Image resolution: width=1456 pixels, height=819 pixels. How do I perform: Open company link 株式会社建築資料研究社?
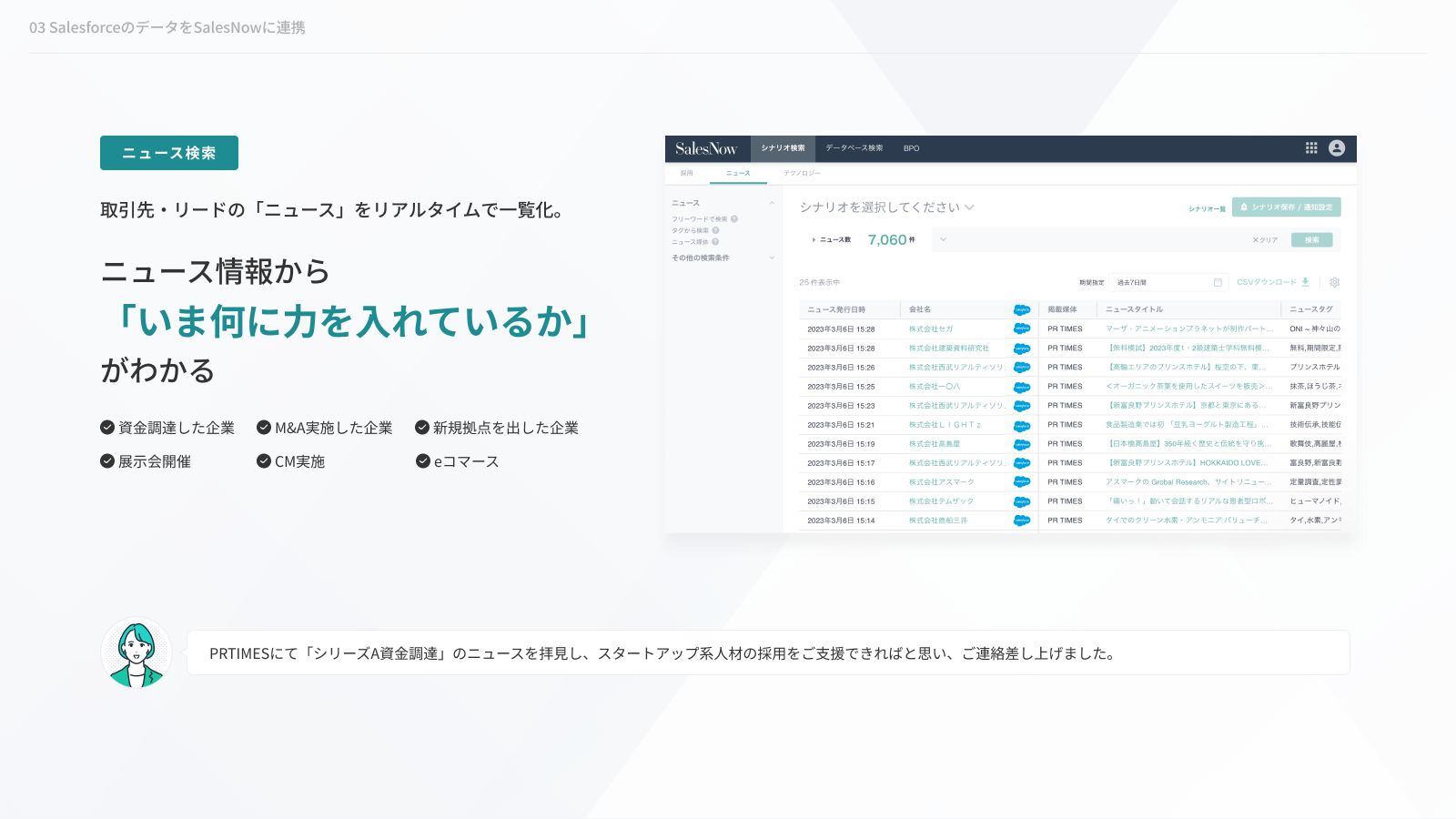pos(949,349)
